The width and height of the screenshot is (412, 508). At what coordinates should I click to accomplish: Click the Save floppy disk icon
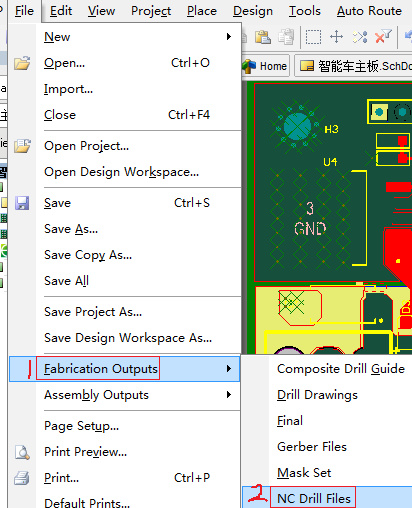pyautogui.click(x=22, y=203)
